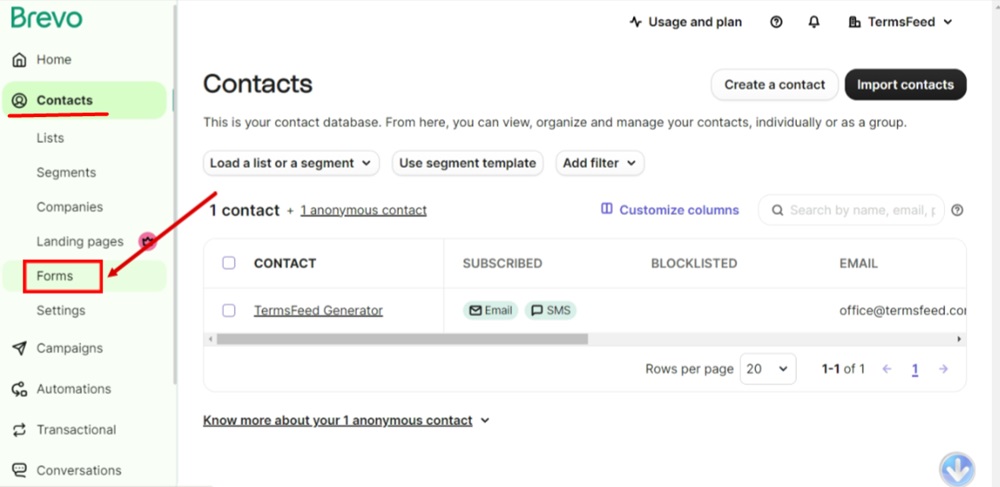The height and width of the screenshot is (487, 1000).
Task: Click Use segment template button
Action: (x=467, y=163)
